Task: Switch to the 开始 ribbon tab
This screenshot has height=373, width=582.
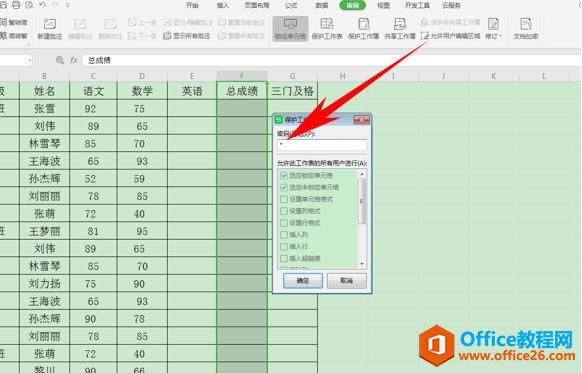Action: click(192, 5)
